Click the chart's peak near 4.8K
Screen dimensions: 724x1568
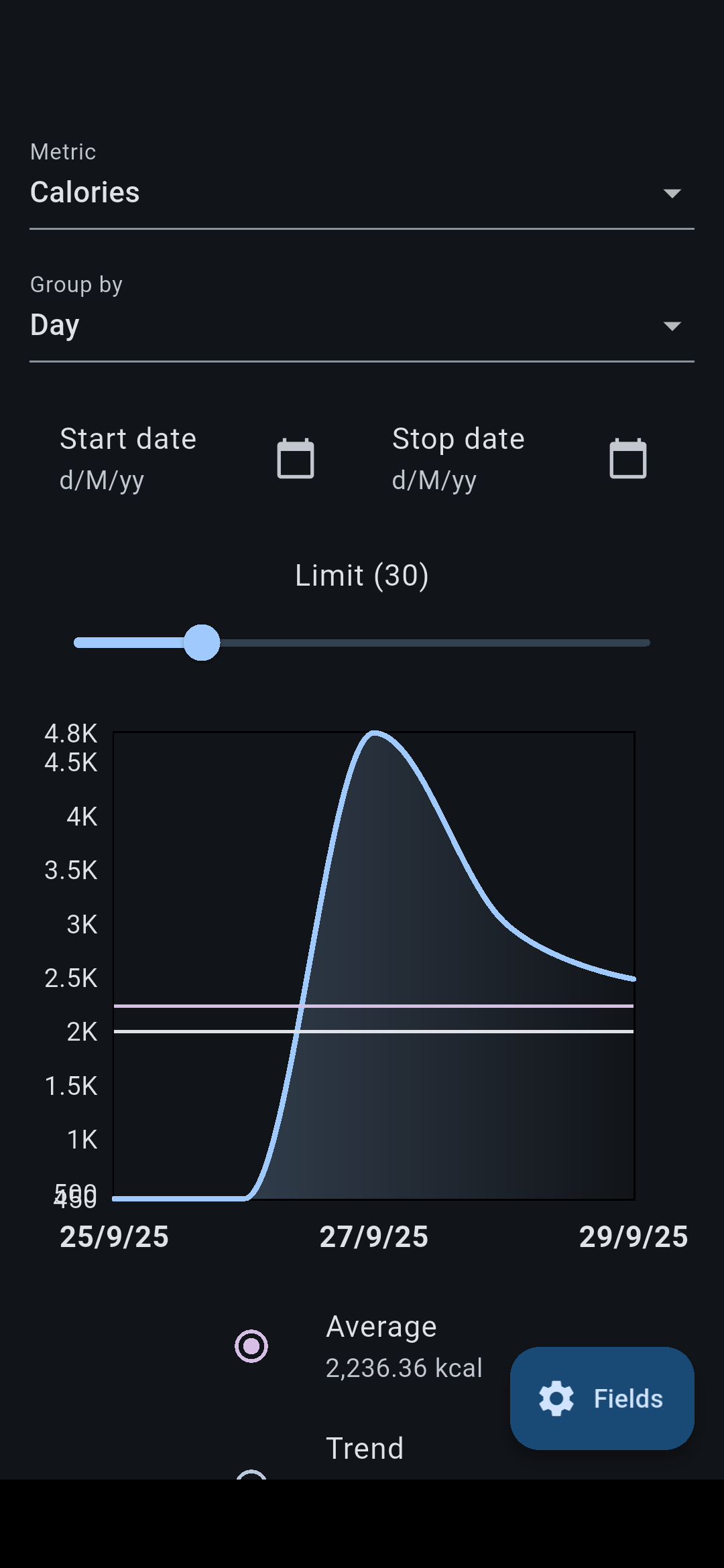[374, 734]
